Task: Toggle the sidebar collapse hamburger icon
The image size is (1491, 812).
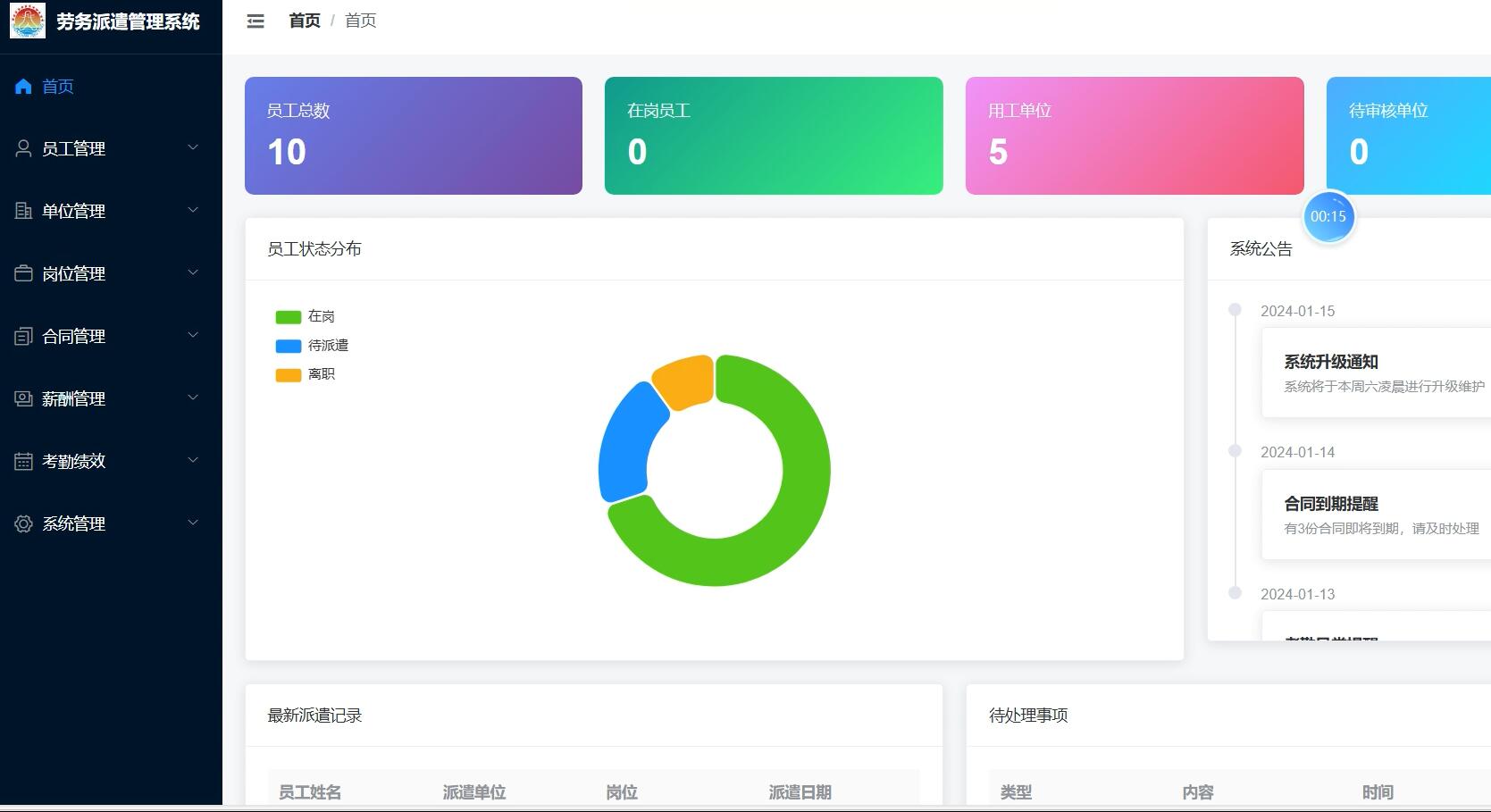Action: point(255,21)
